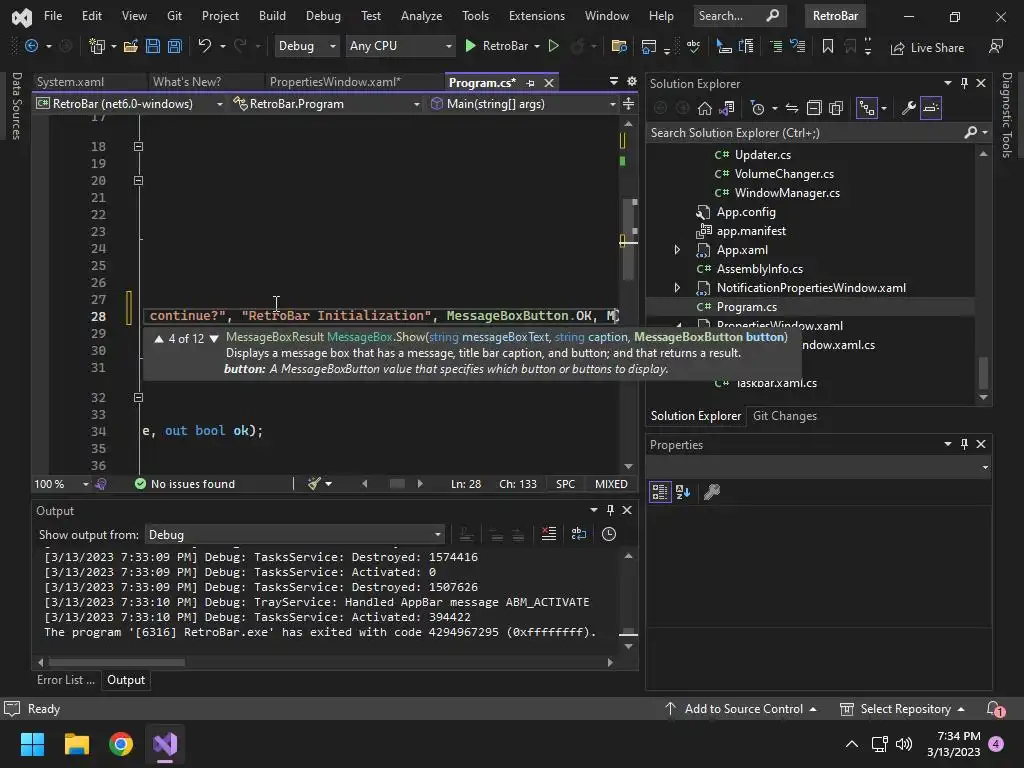This screenshot has height=768, width=1024.
Task: Open File Explorer from the taskbar
Action: click(76, 744)
